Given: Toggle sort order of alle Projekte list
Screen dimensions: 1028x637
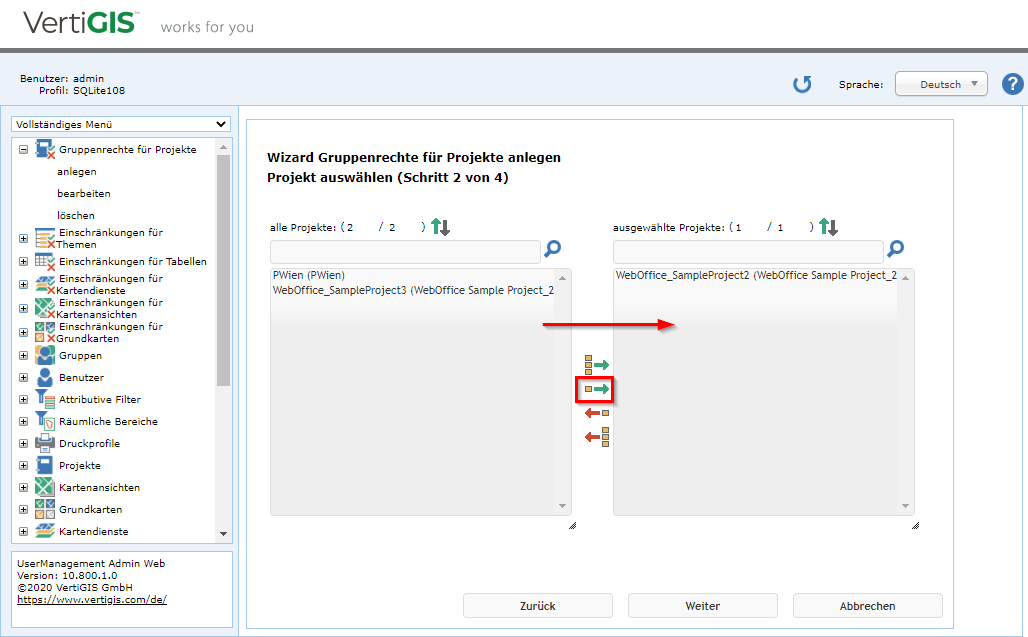Looking at the screenshot, I should click(440, 227).
